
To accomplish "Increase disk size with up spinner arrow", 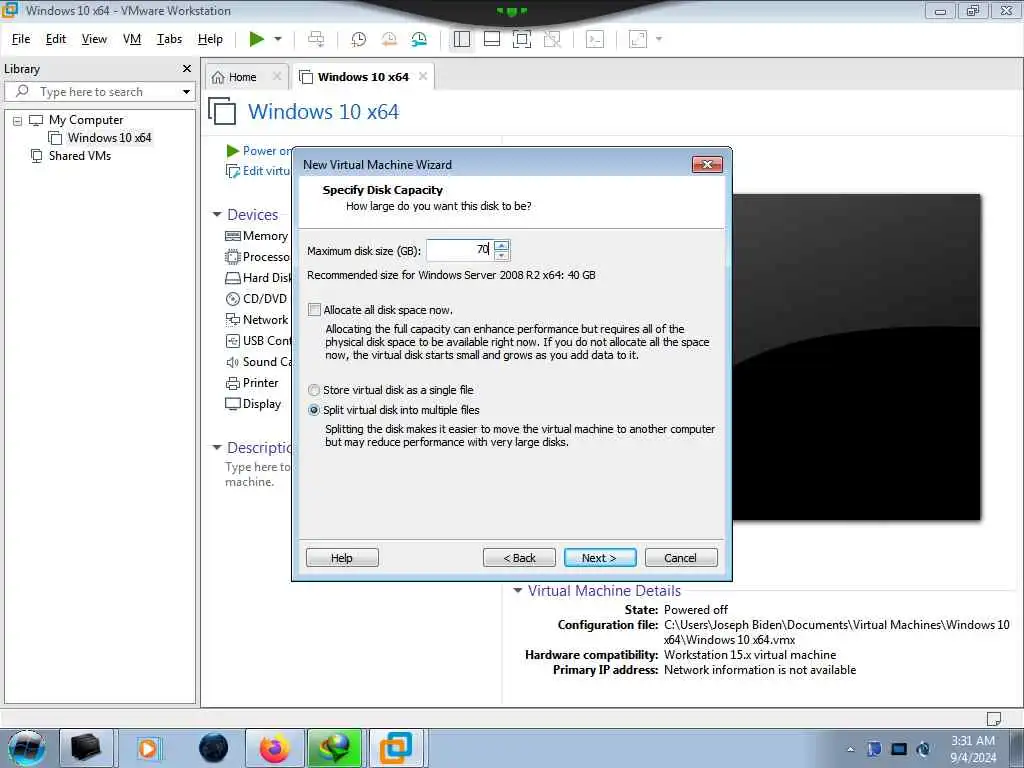I will point(502,246).
